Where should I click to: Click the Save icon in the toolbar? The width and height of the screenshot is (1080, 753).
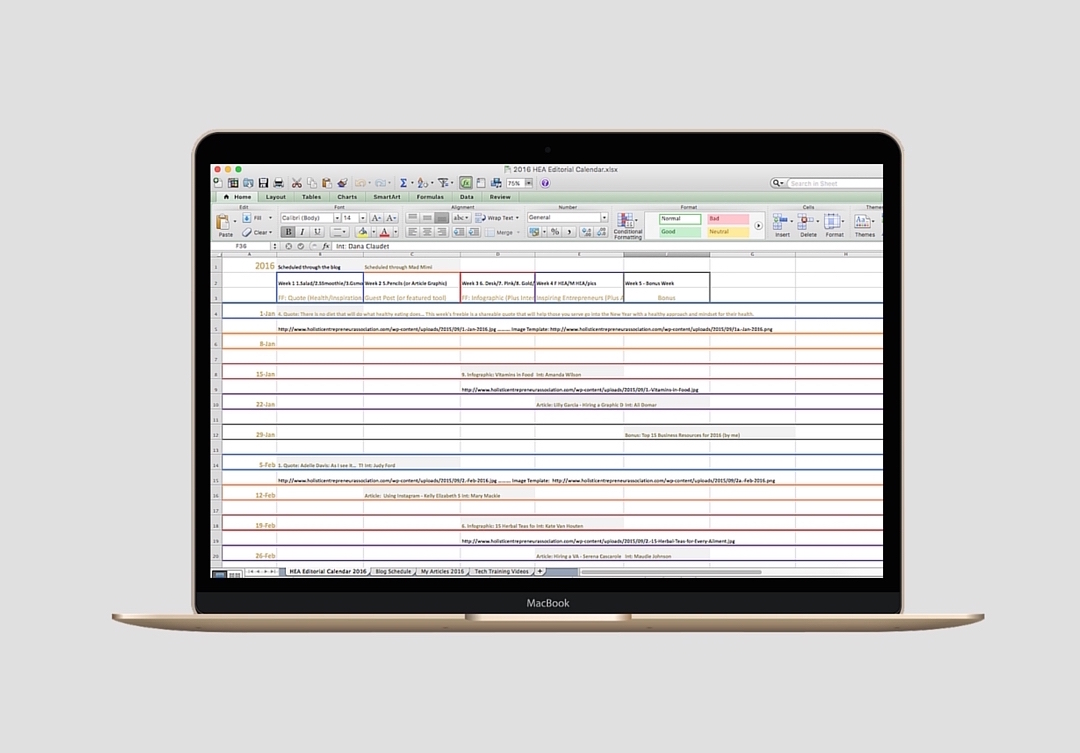[263, 184]
